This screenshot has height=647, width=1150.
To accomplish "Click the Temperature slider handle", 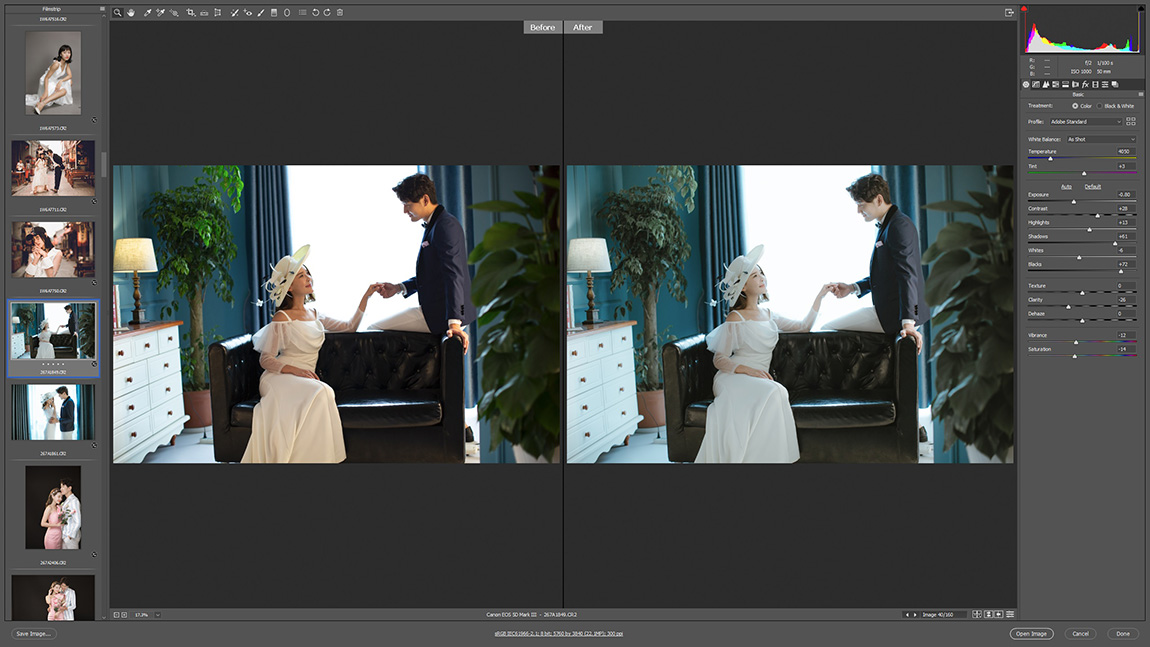I will pyautogui.click(x=1050, y=158).
